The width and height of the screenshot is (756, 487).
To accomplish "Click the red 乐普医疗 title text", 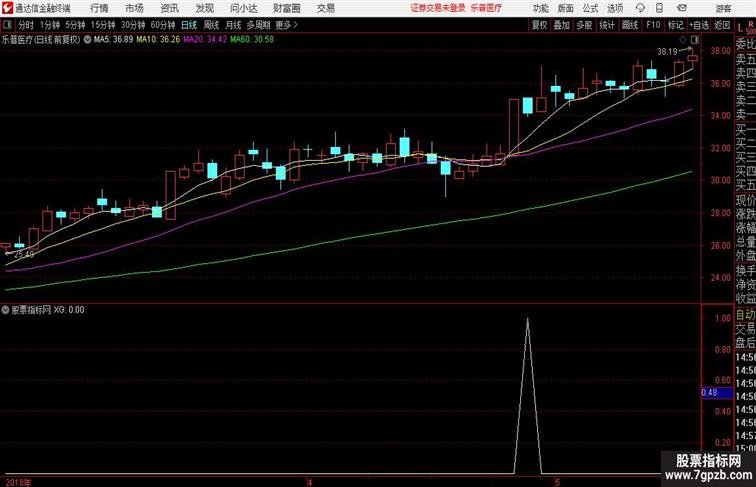I will (x=486, y=8).
